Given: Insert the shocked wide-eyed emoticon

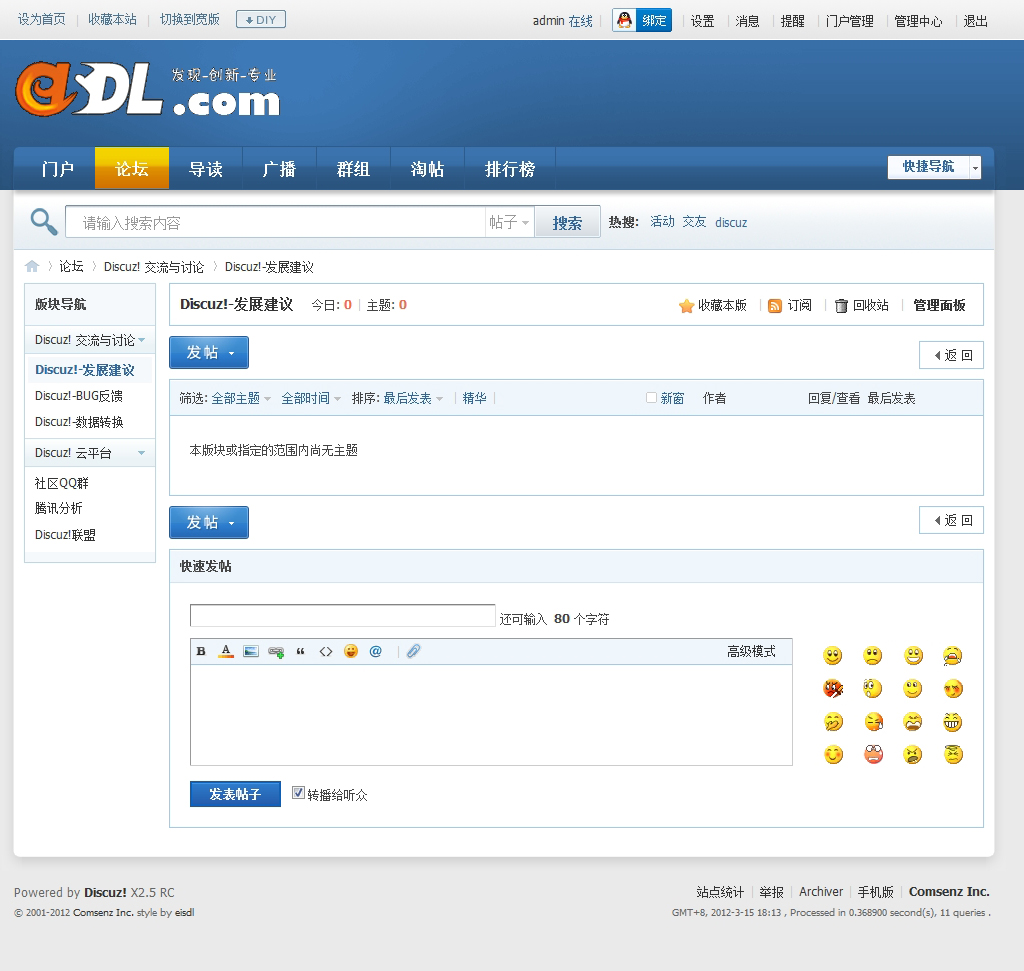Looking at the screenshot, I should (x=872, y=688).
